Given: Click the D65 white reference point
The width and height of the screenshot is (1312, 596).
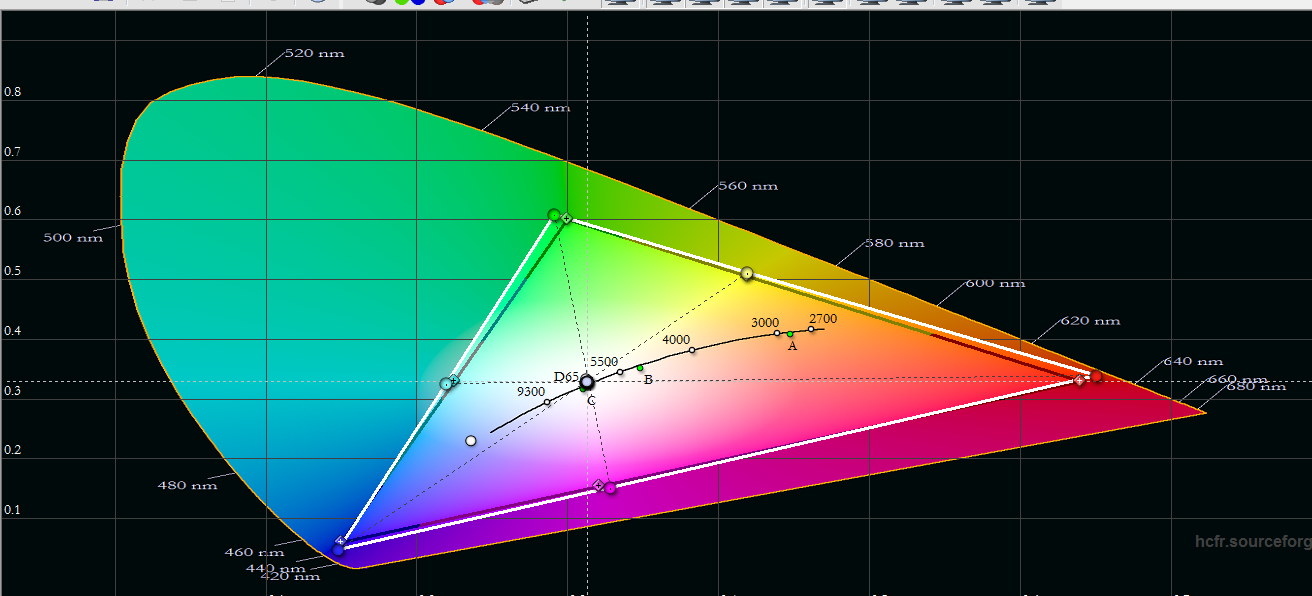Looking at the screenshot, I should (587, 382).
